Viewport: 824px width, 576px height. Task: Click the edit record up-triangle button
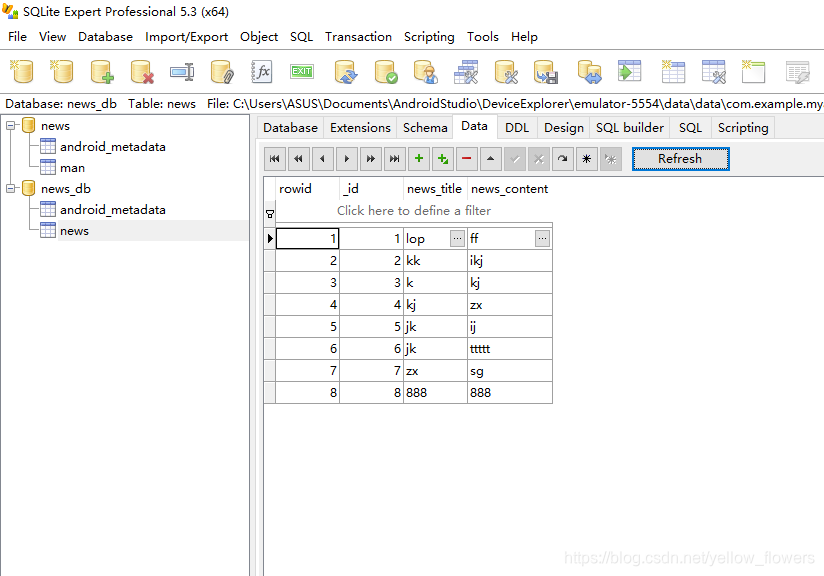490,159
